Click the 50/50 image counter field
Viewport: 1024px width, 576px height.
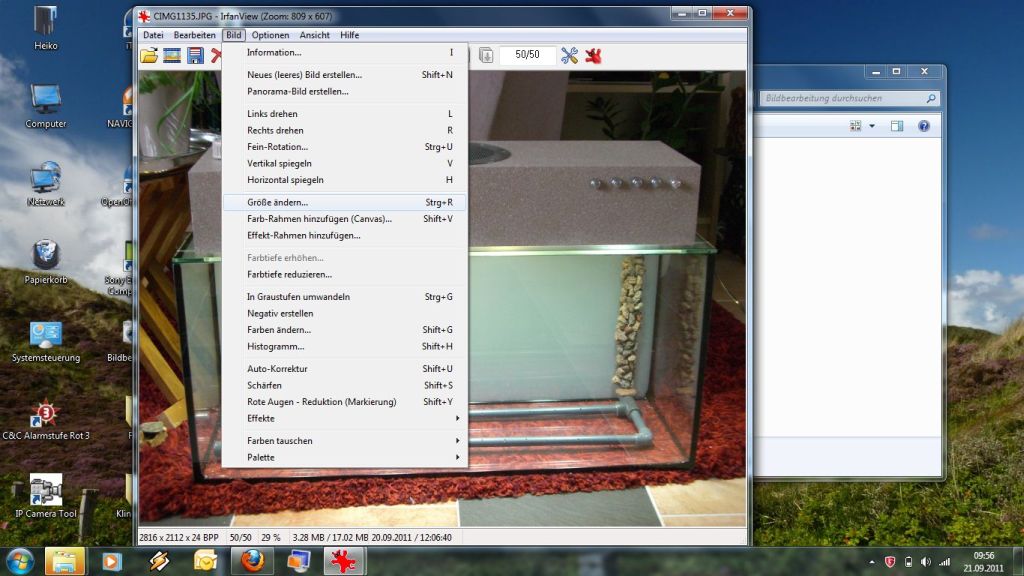coord(527,56)
